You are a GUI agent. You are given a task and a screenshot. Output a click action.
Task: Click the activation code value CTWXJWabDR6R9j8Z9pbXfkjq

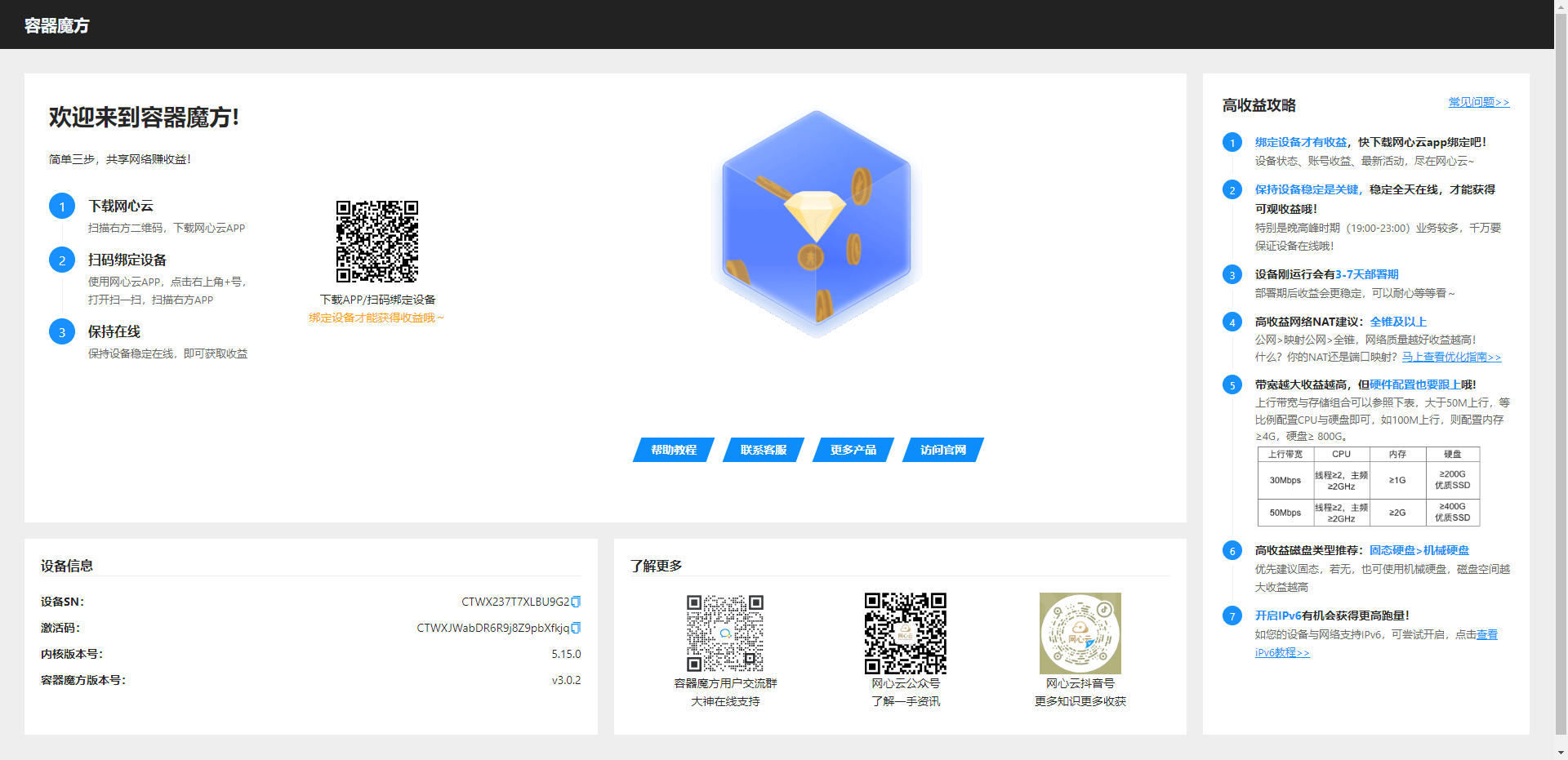click(493, 628)
